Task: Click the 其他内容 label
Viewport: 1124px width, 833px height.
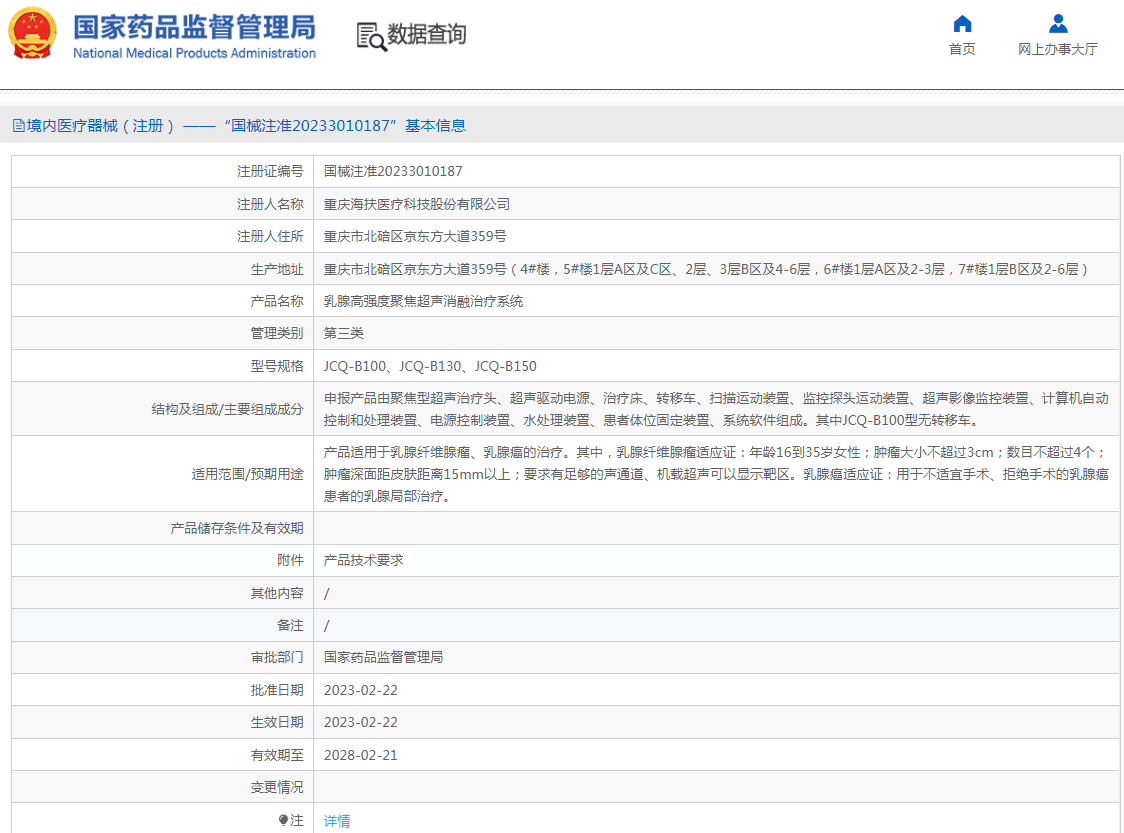Action: coord(277,594)
